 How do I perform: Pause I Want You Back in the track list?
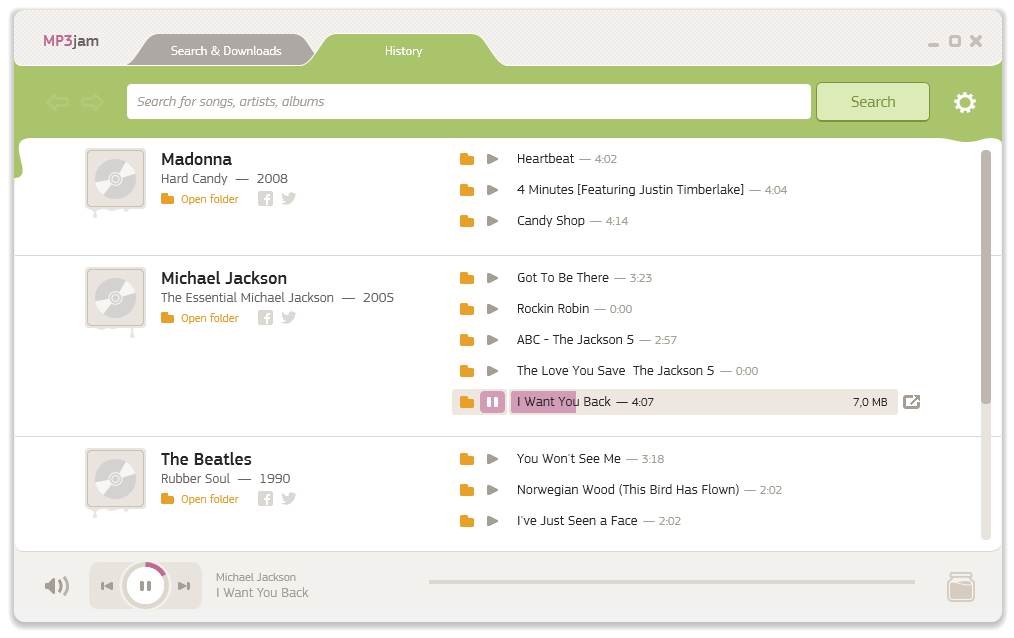click(x=492, y=402)
